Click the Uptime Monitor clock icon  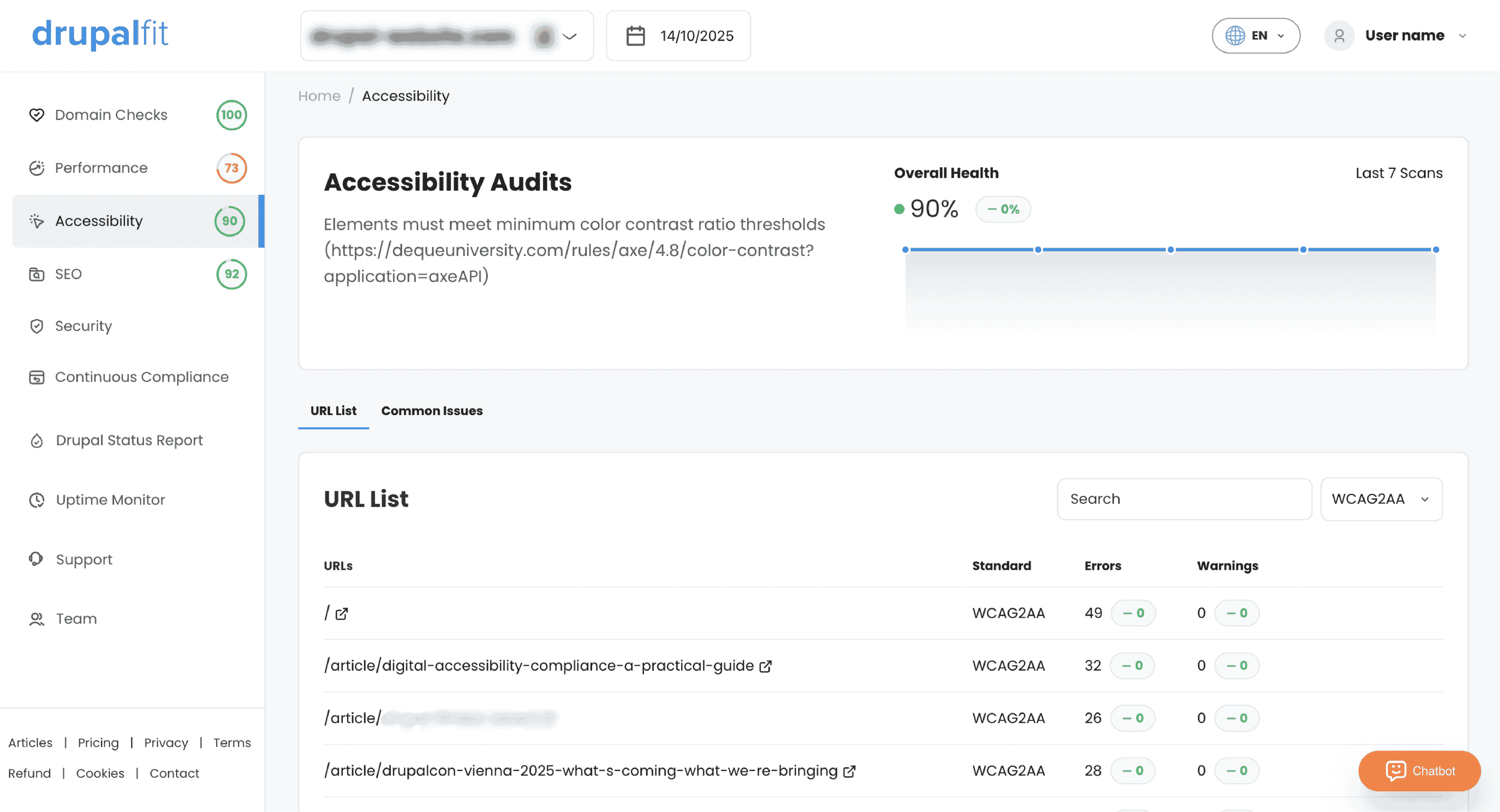click(37, 500)
